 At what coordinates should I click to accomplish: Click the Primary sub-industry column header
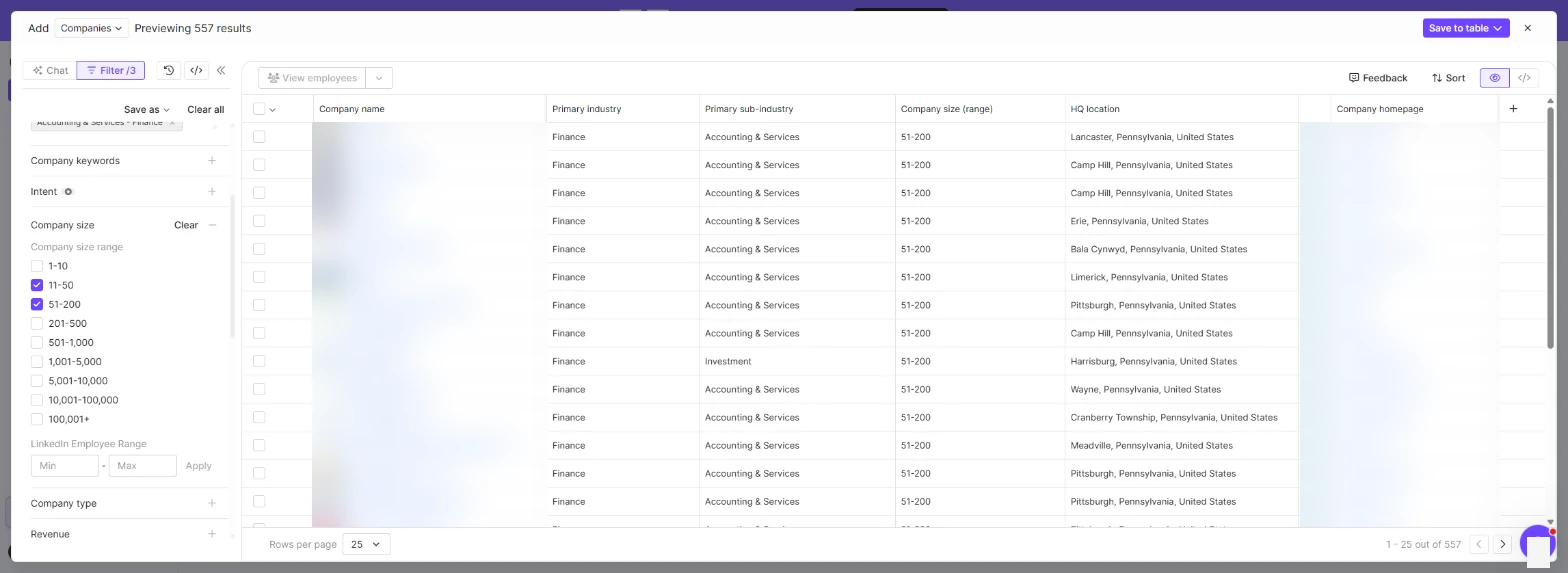(797, 109)
